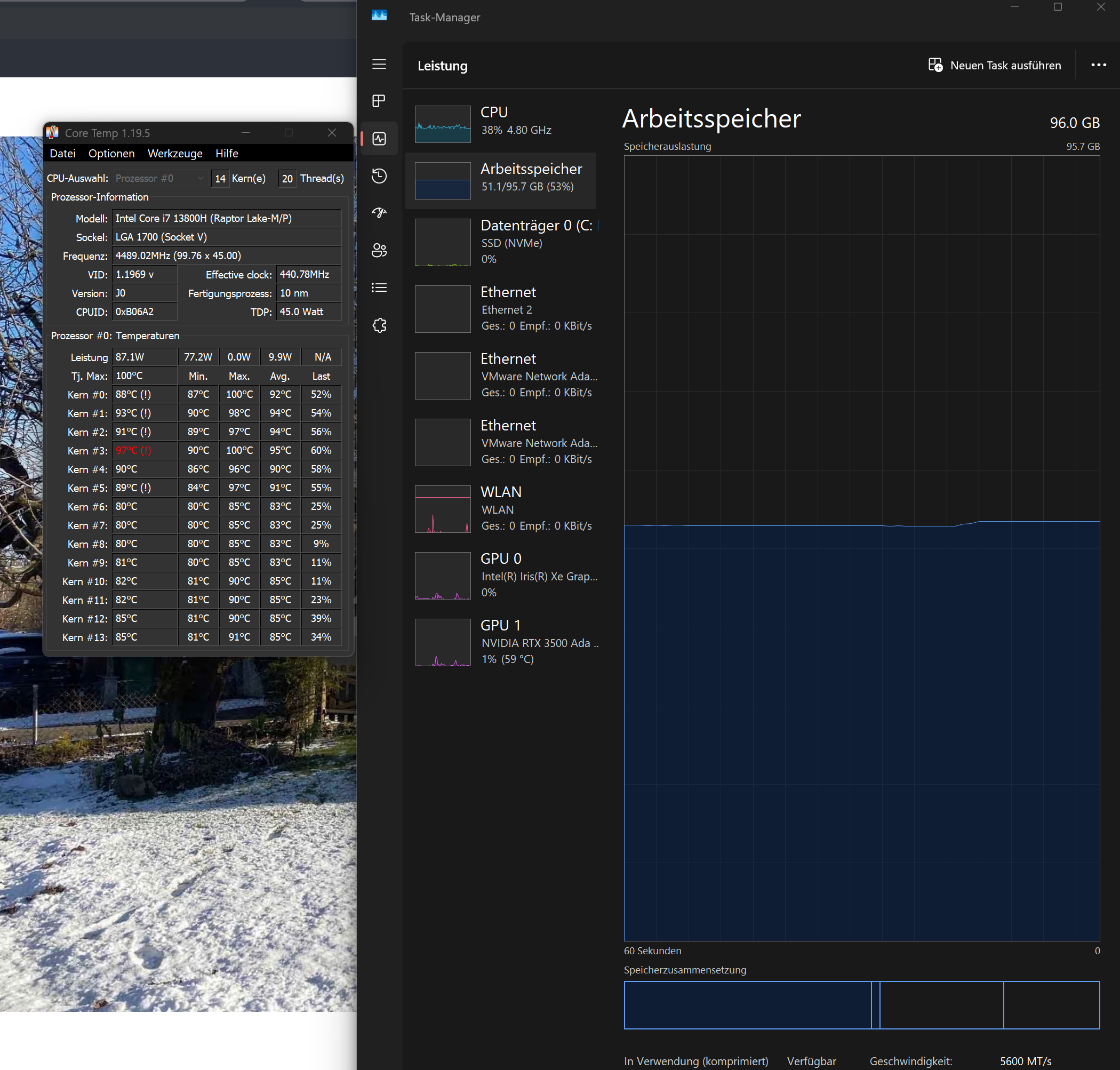Open the Details list icon in sidebar
The width and height of the screenshot is (1120, 1070).
tap(379, 288)
